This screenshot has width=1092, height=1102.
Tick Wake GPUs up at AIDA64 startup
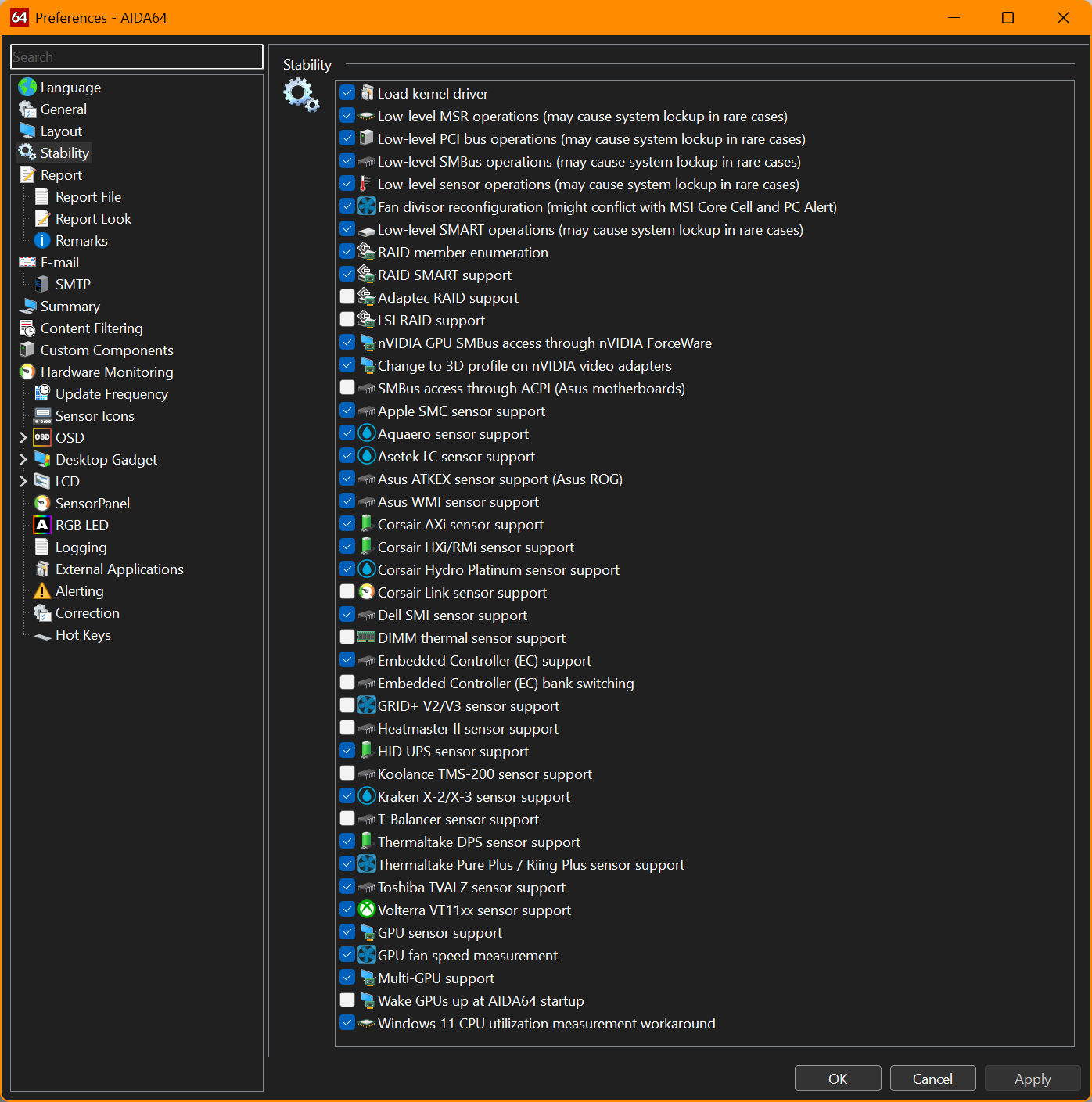347,1000
